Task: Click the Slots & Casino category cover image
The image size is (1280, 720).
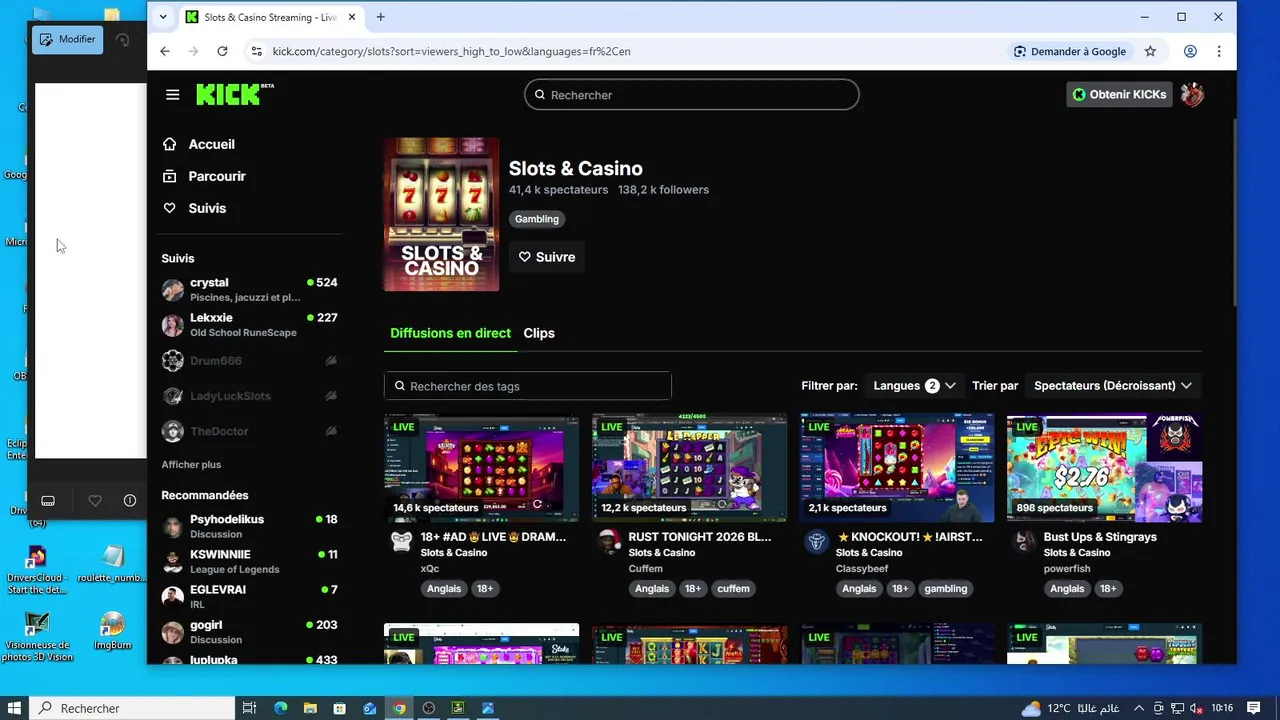Action: pyautogui.click(x=441, y=214)
